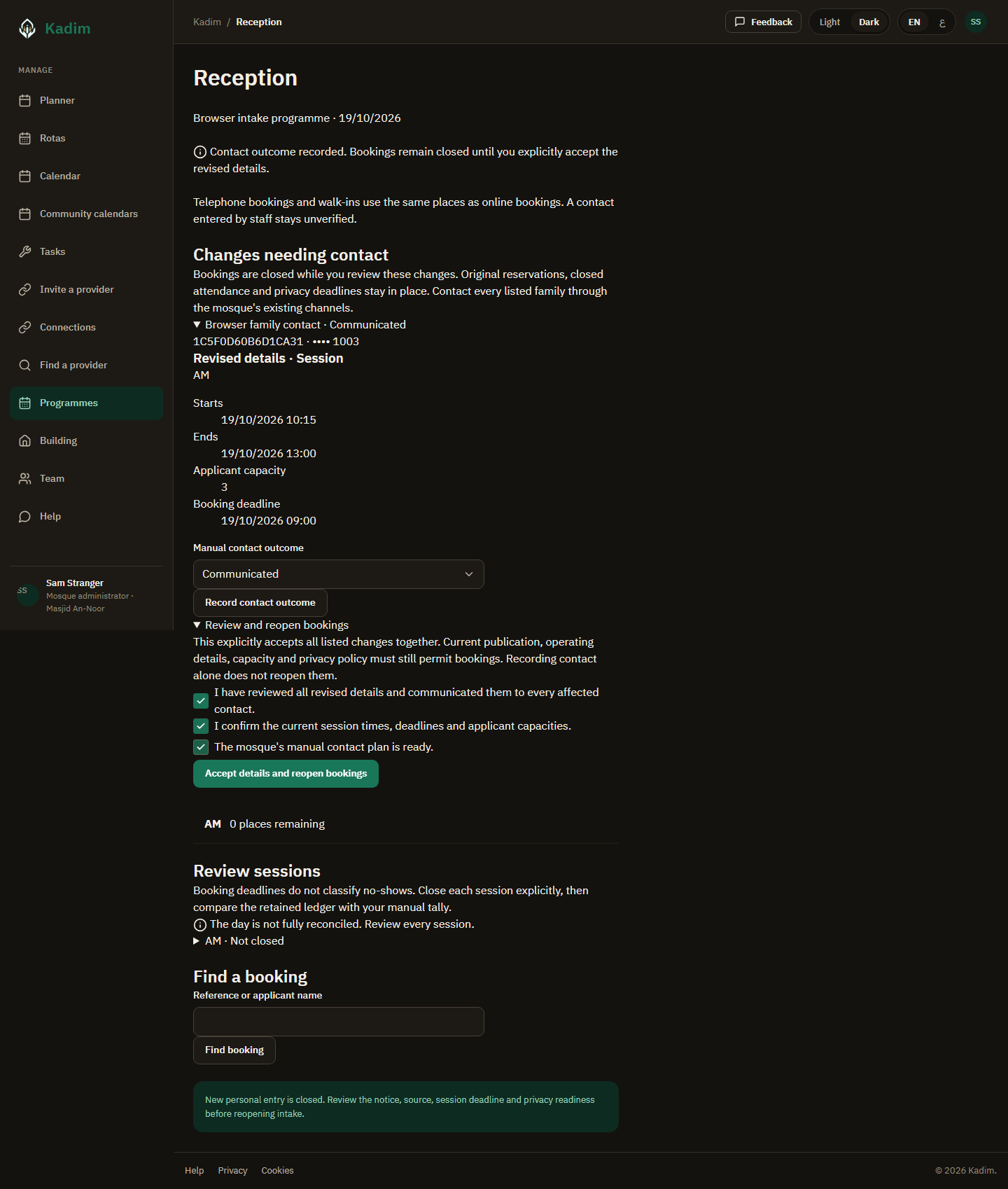
Task: Click the Tasks wrench icon
Action: 25,252
